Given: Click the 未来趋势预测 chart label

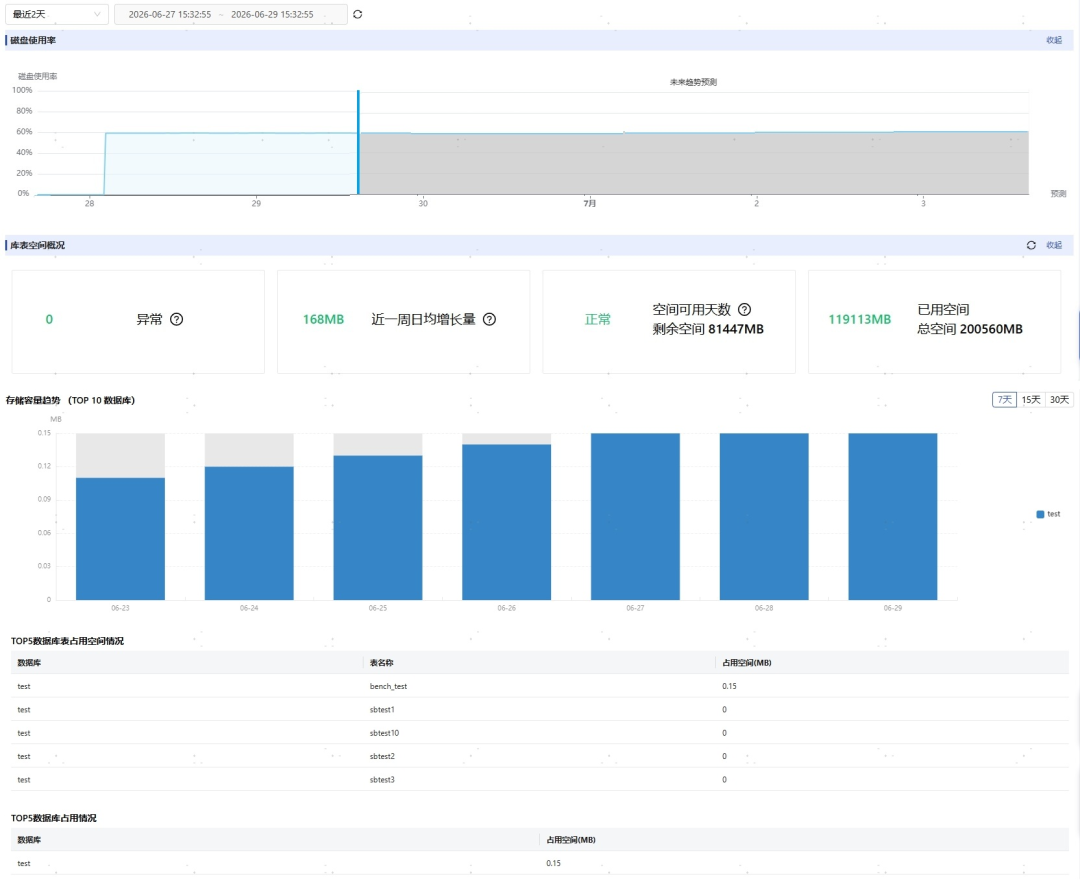Looking at the screenshot, I should tap(694, 82).
